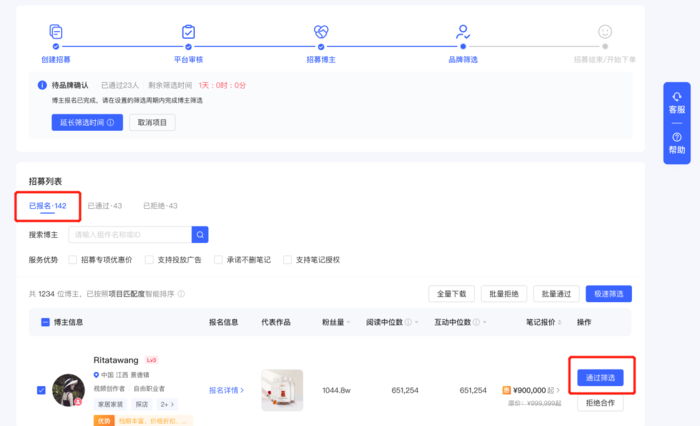Switch to the 已拒绝·43 tab
Screen dimensions: 700x426
click(159, 206)
